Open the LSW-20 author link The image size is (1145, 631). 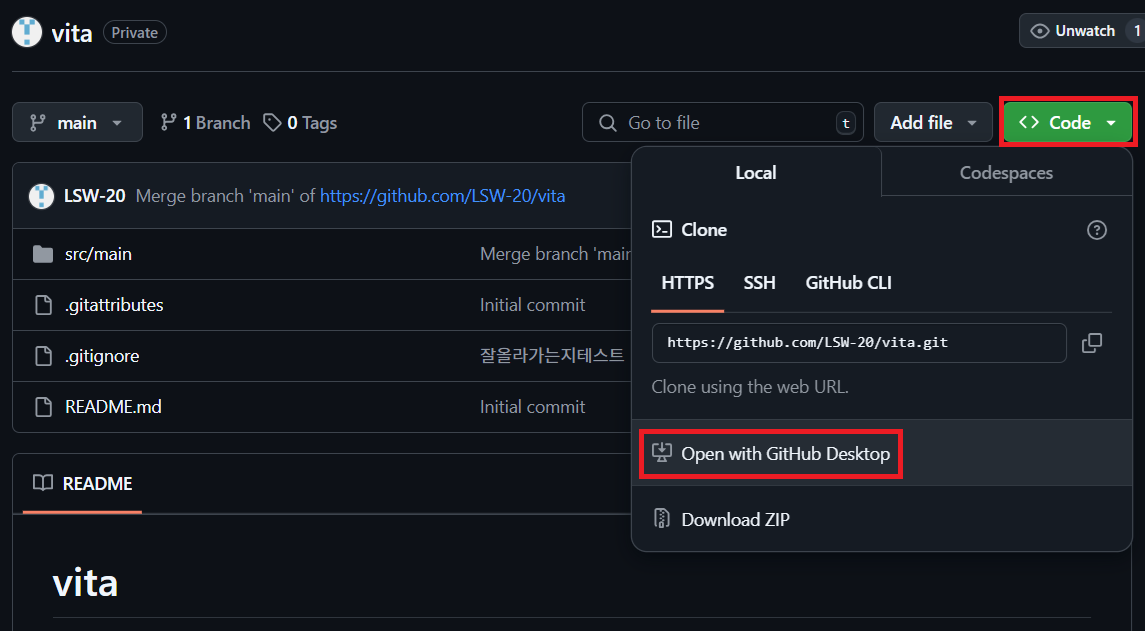[x=94, y=196]
